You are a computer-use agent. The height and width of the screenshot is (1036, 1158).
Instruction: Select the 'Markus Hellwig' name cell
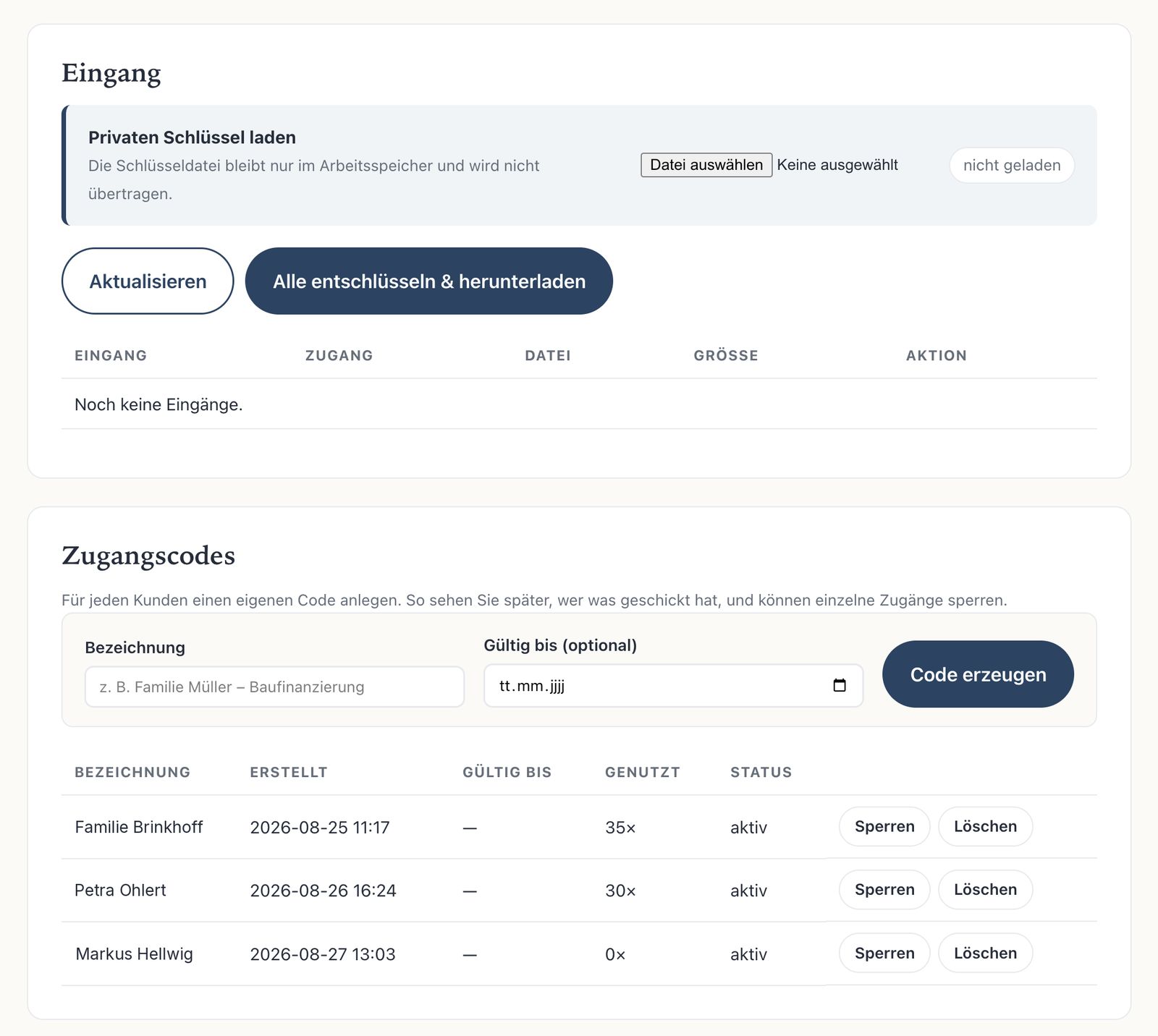[134, 954]
